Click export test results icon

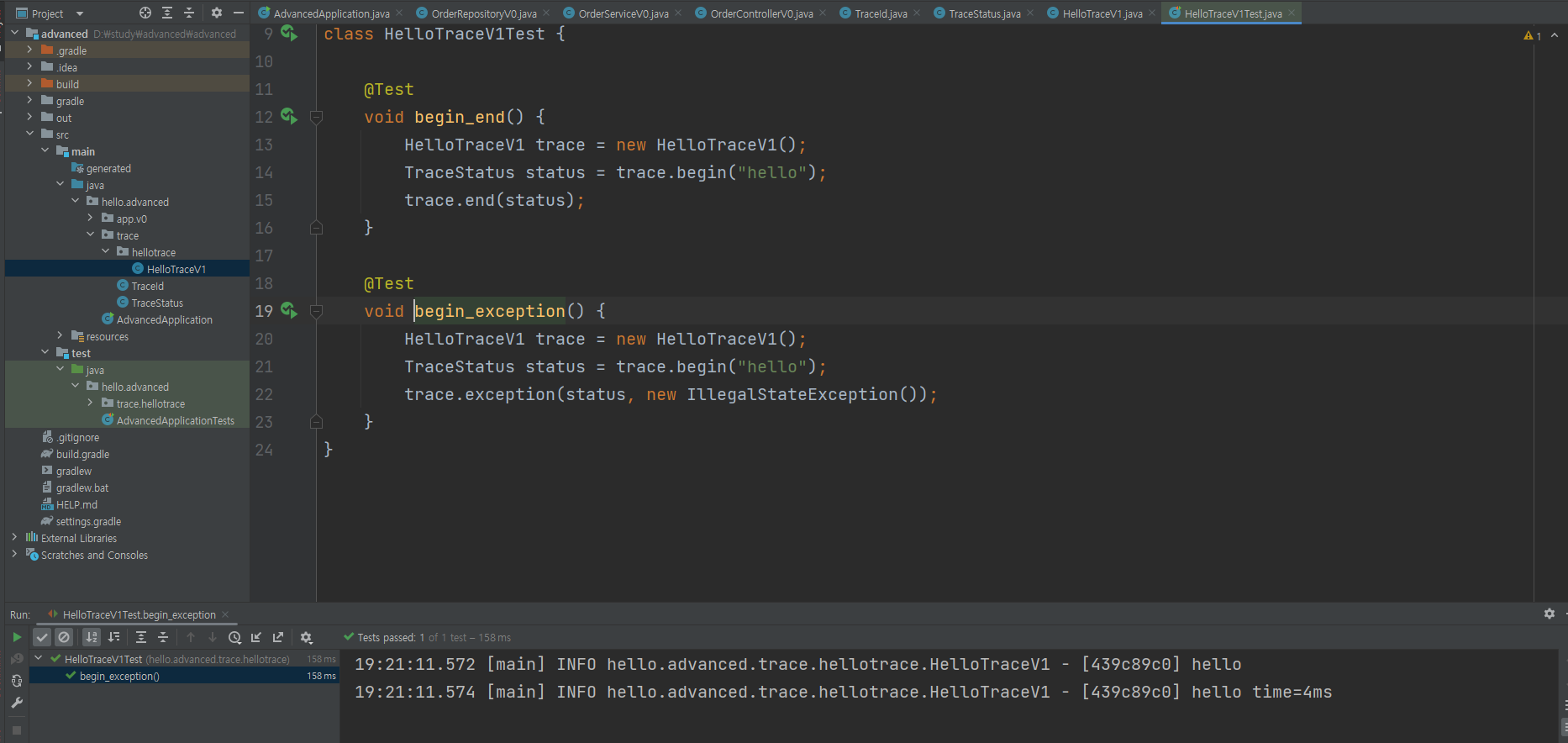coord(278,637)
